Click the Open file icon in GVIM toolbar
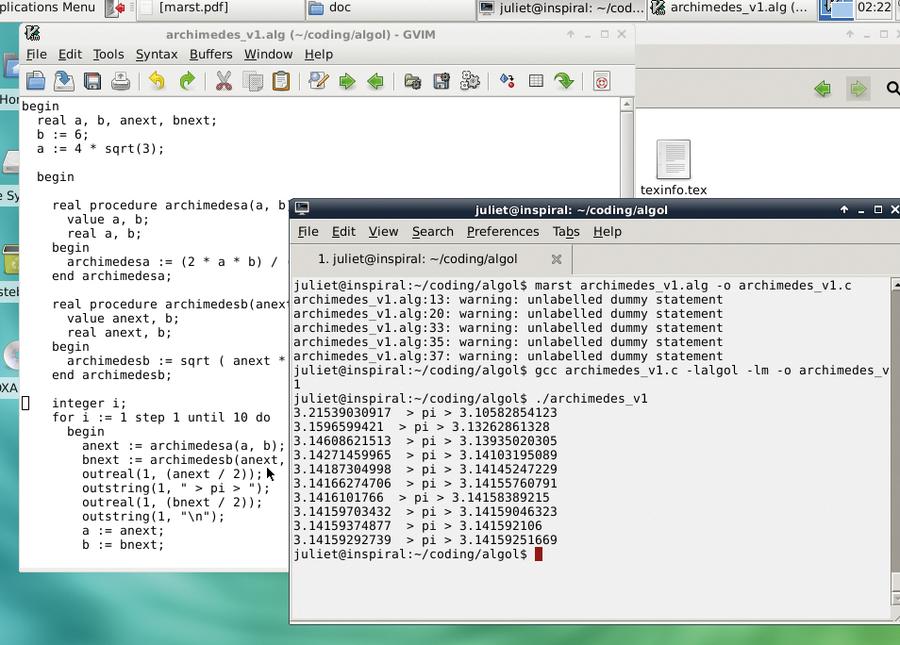This screenshot has width=900, height=645. pyautogui.click(x=36, y=81)
